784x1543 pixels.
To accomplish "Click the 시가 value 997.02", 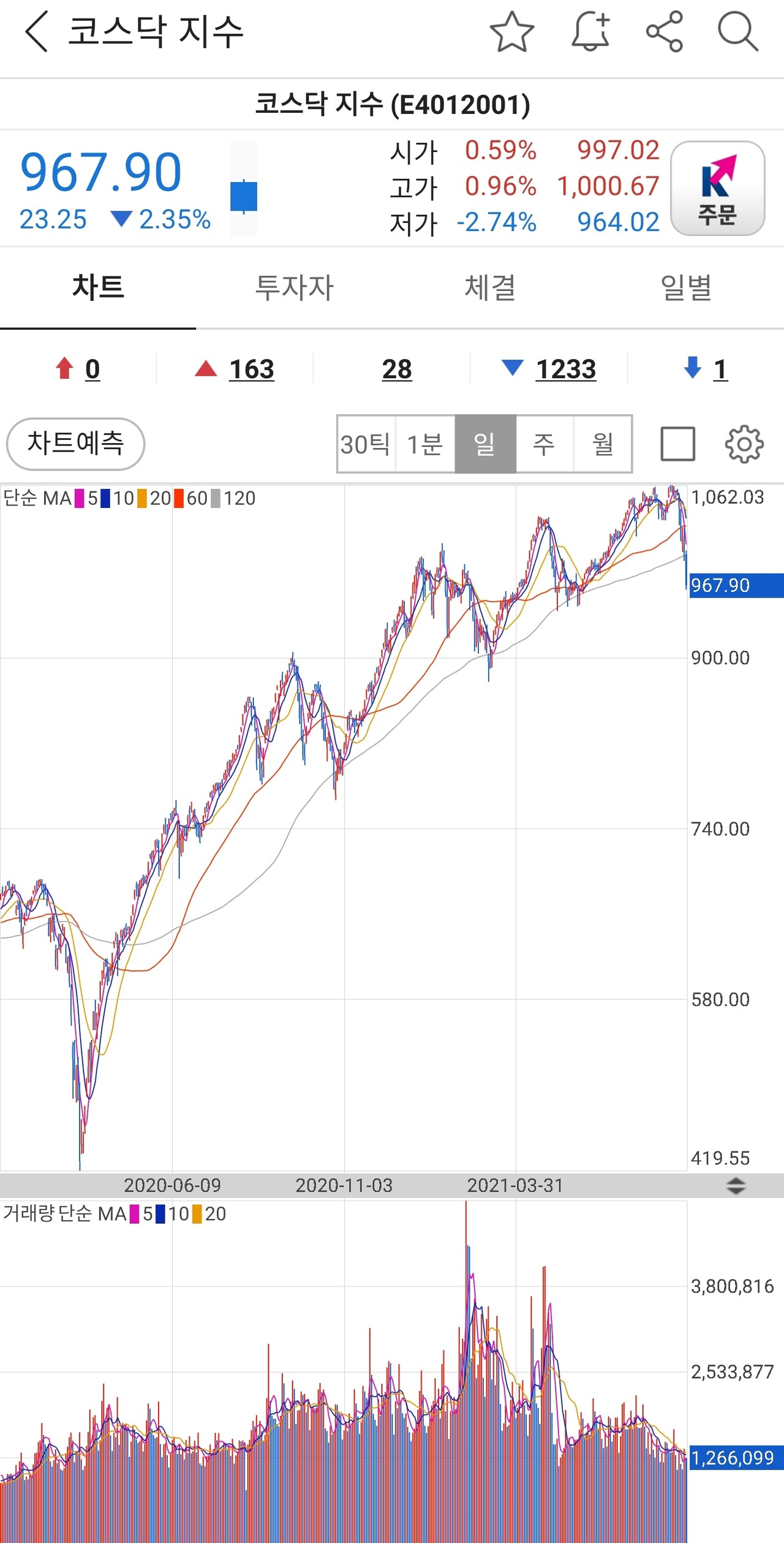I will click(x=618, y=150).
